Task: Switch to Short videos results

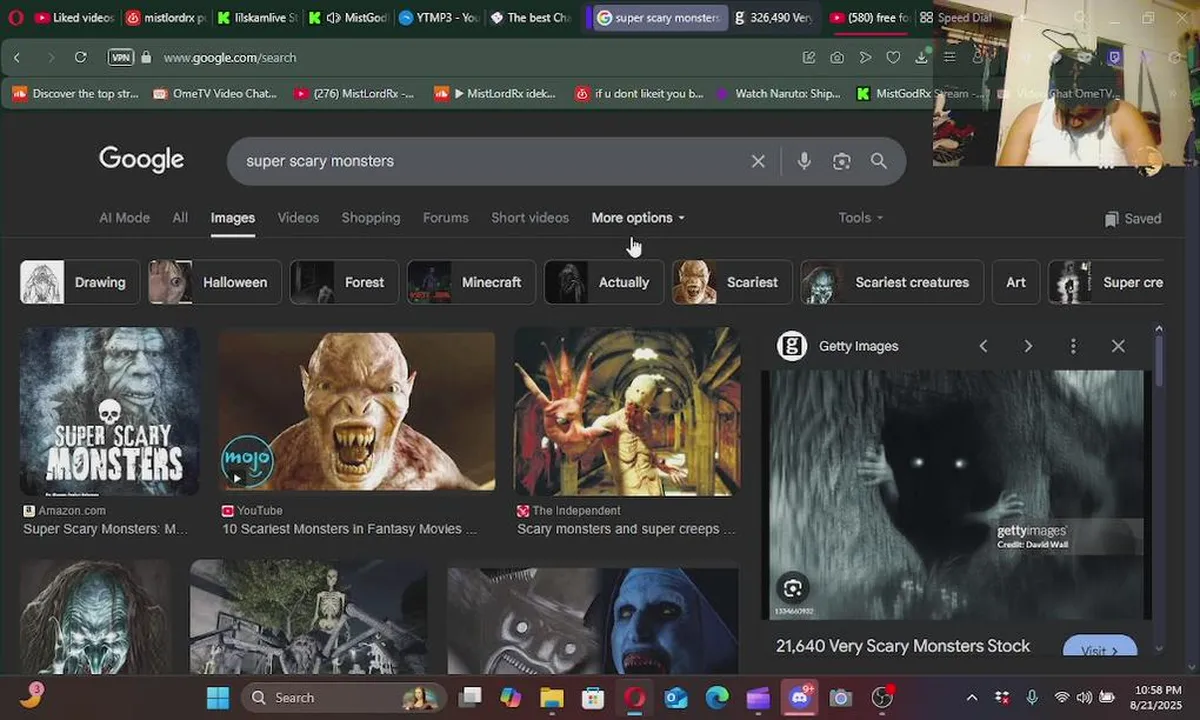Action: [530, 217]
